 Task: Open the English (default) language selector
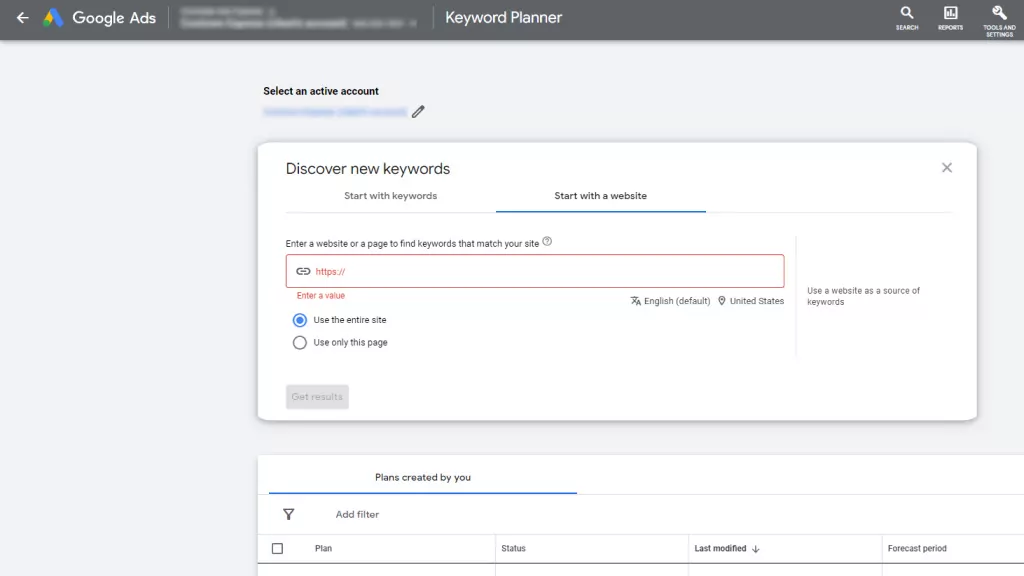click(x=671, y=301)
